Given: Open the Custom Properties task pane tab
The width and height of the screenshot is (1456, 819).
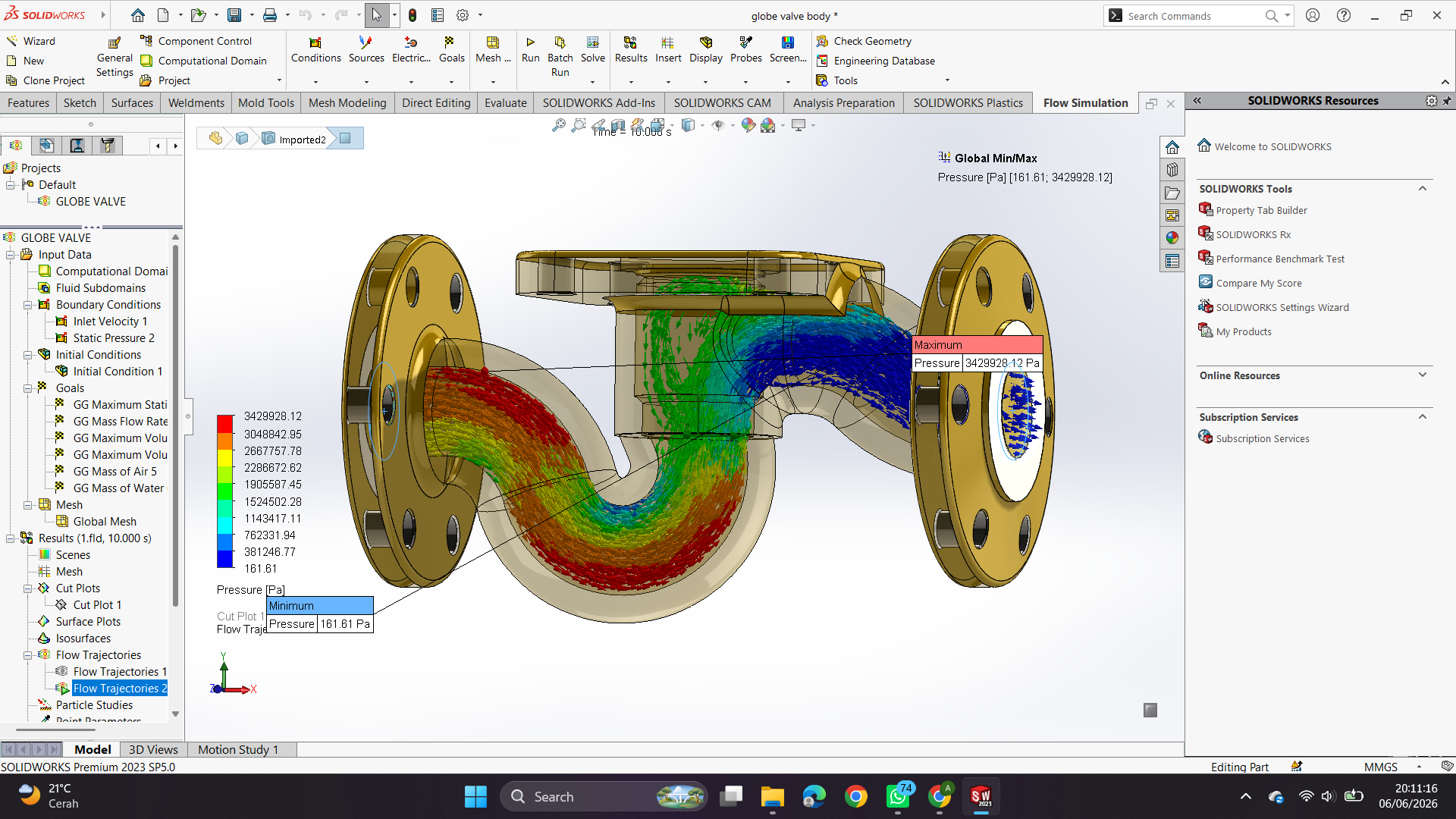Looking at the screenshot, I should click(x=1172, y=261).
